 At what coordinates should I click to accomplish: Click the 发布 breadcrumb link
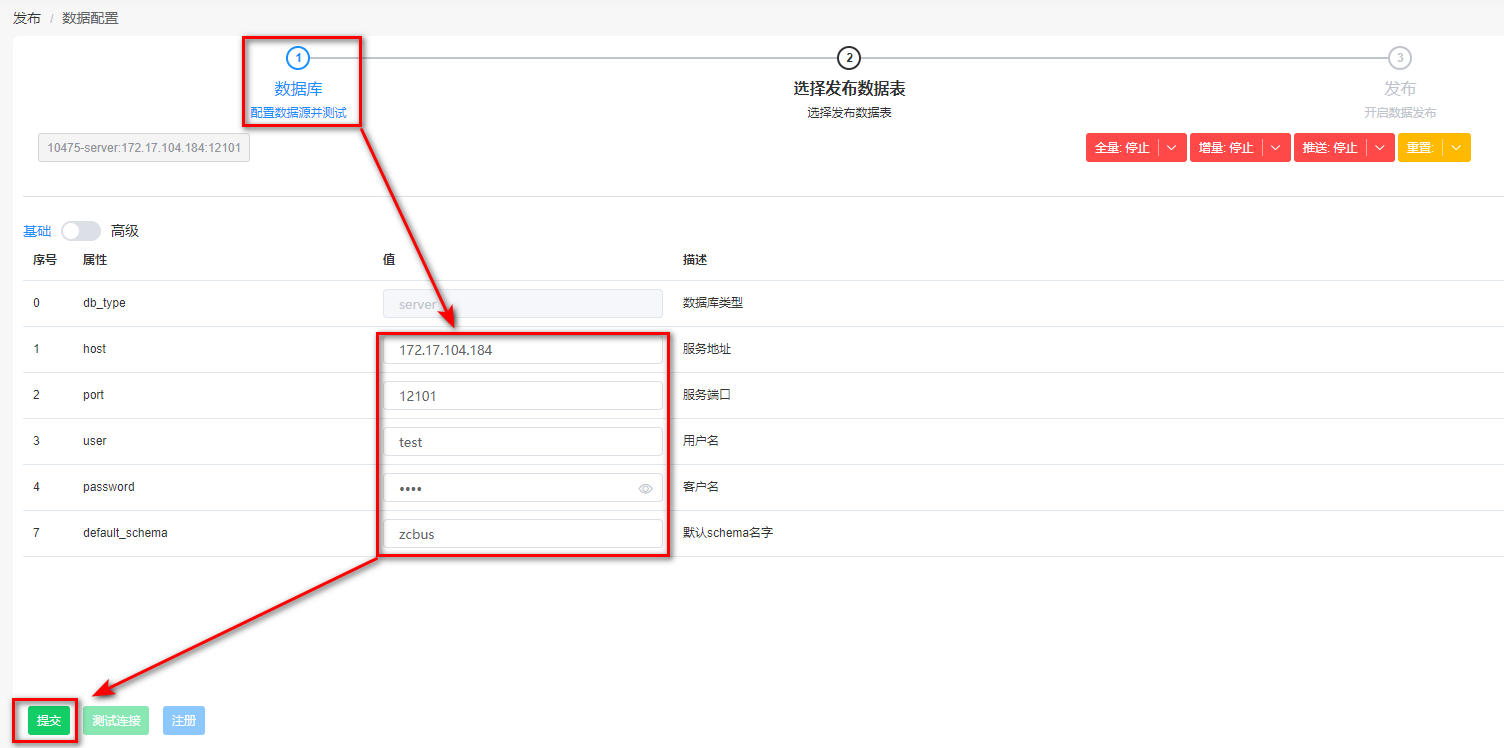27,18
